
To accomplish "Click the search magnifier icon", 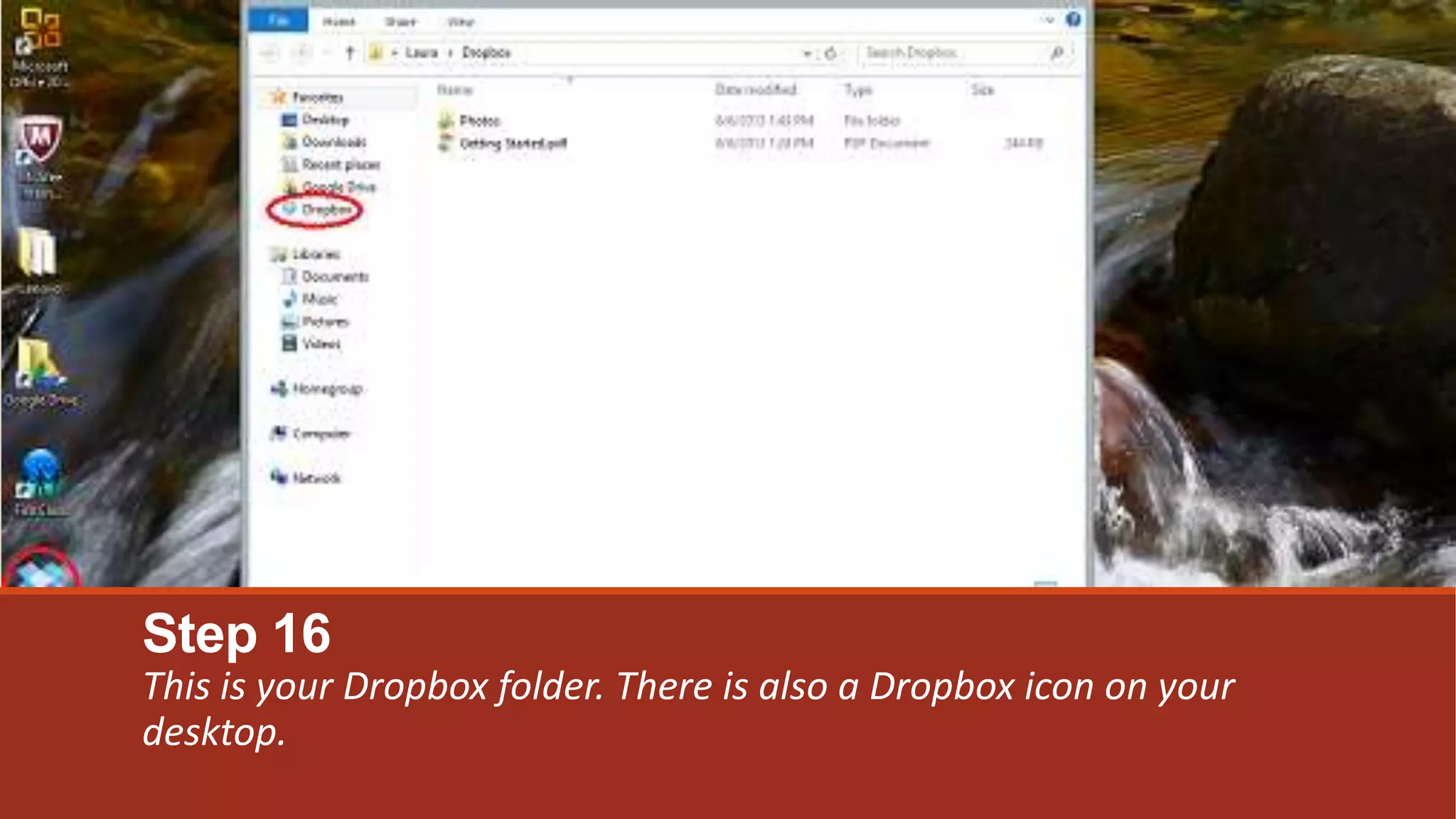I will (x=1057, y=53).
